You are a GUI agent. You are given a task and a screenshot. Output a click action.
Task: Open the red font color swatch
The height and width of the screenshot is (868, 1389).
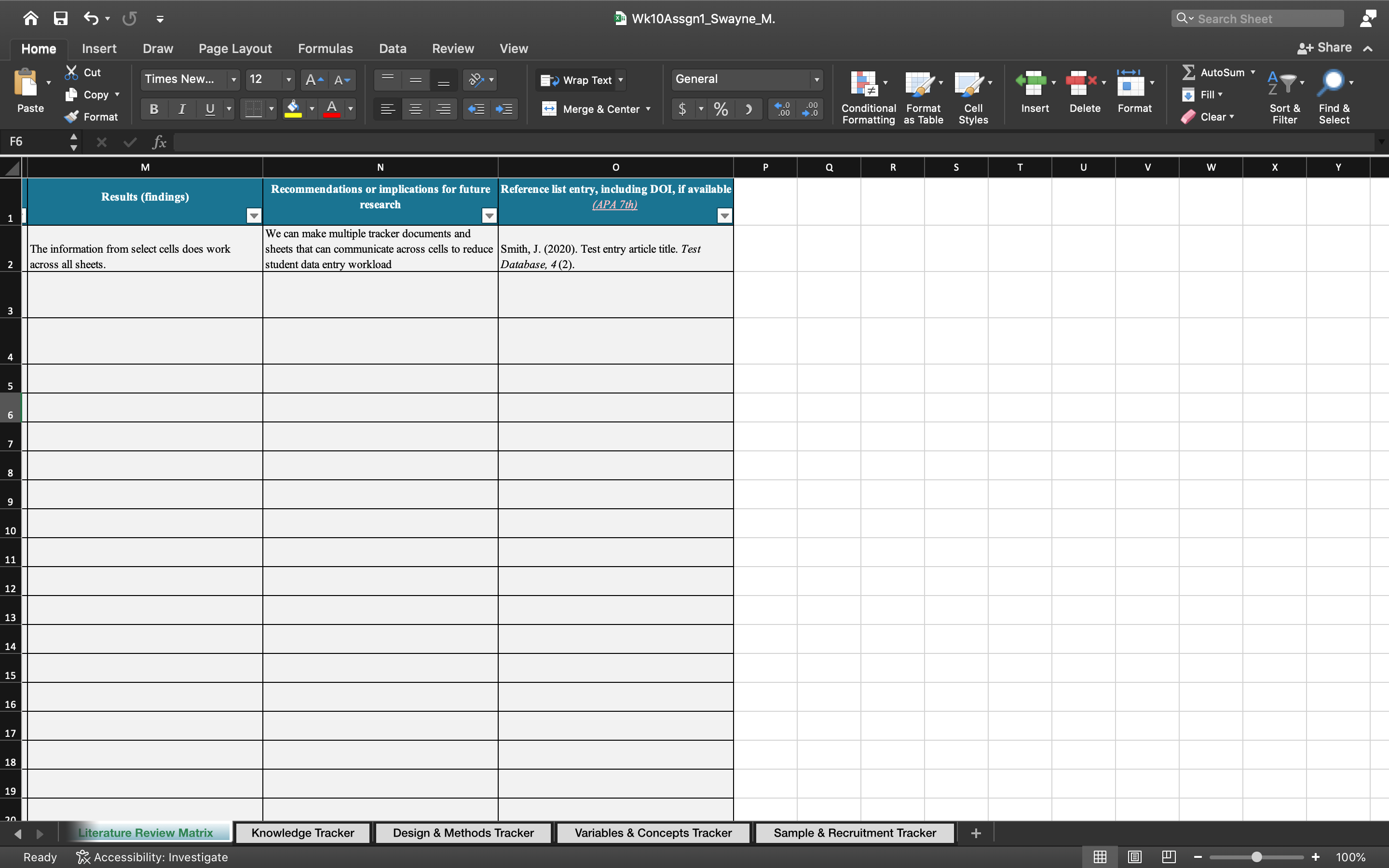pos(333,108)
